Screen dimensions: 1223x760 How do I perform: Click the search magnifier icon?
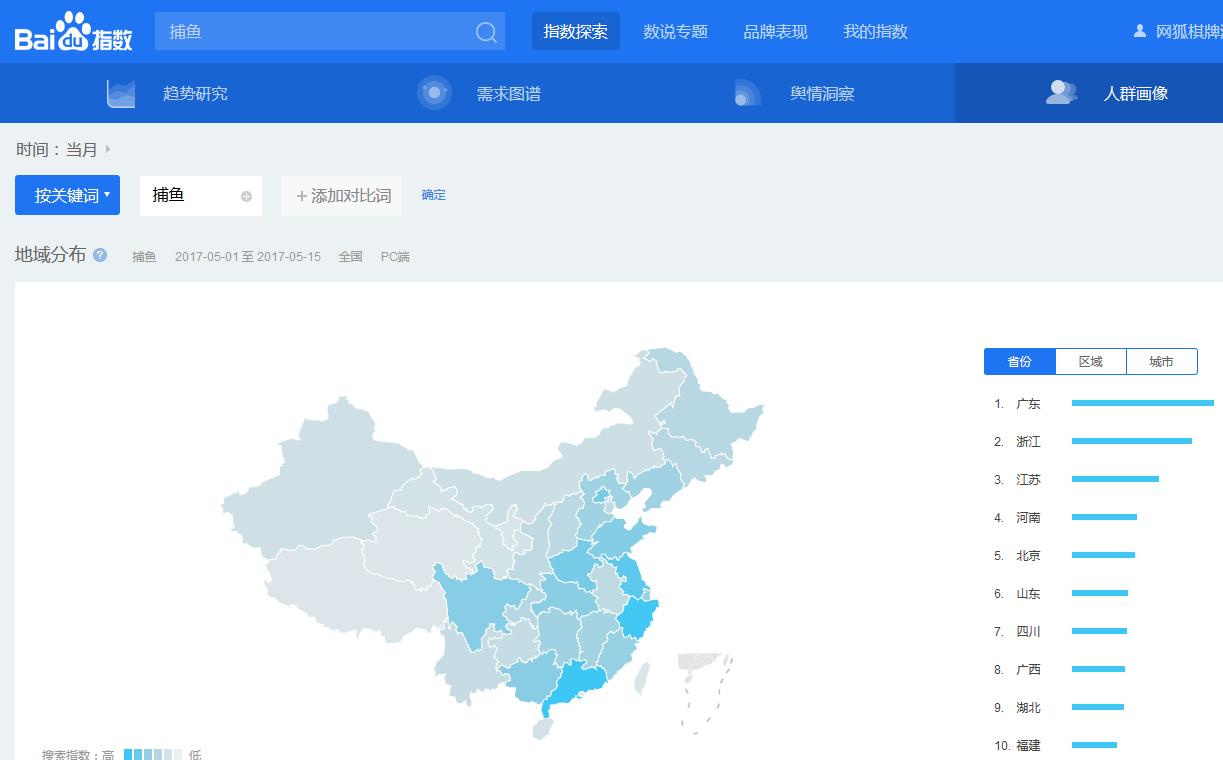coord(486,32)
